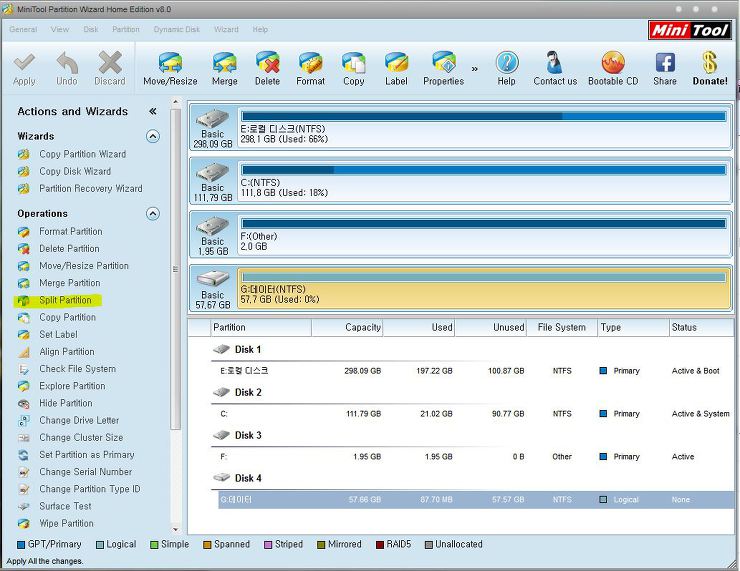Select the C: partition row in list

coord(476,414)
